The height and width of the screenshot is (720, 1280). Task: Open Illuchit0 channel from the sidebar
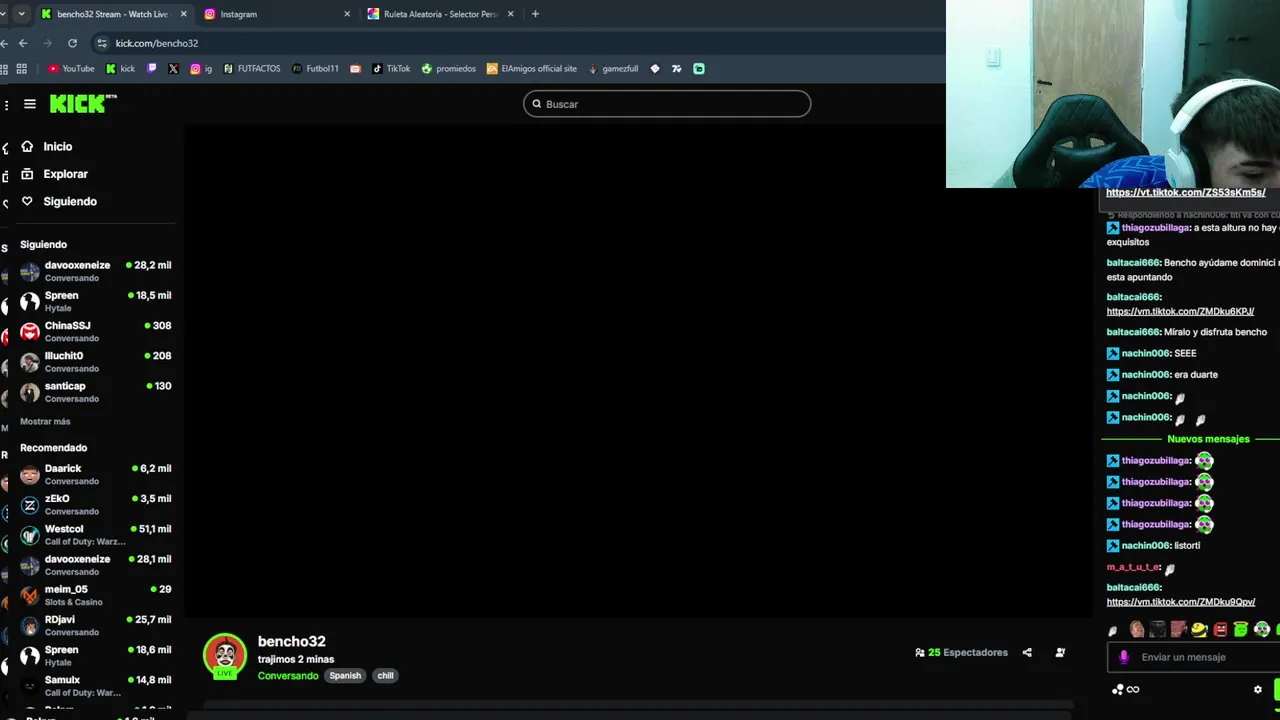96,361
